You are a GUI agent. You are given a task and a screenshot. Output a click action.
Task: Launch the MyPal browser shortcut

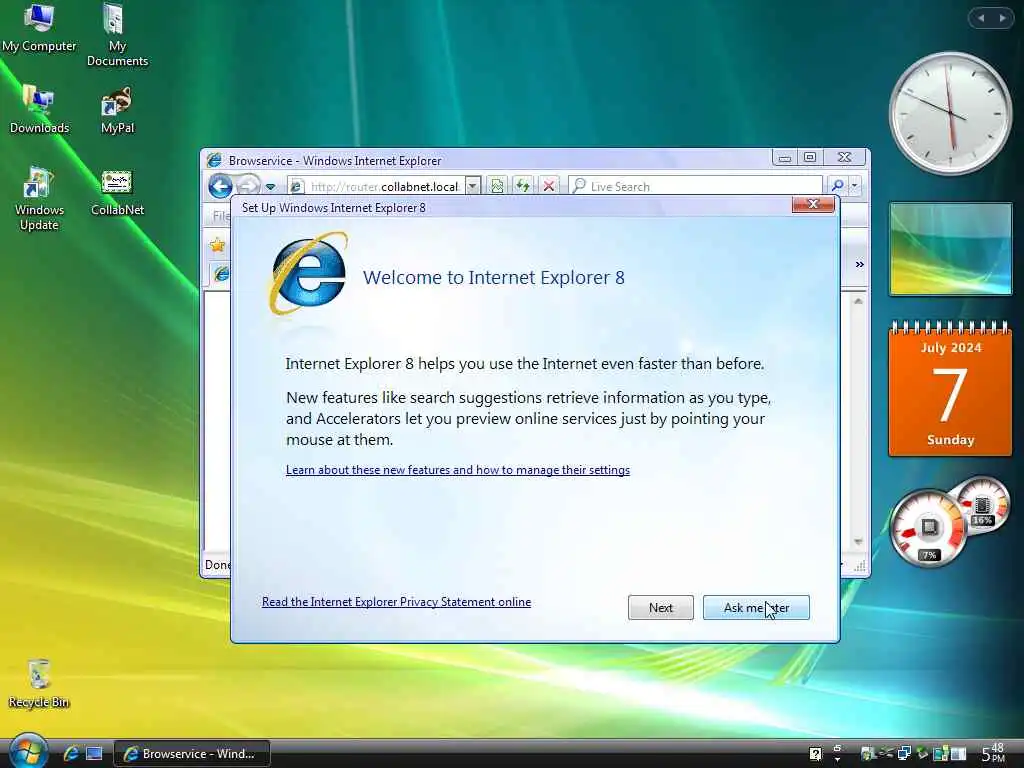click(117, 109)
